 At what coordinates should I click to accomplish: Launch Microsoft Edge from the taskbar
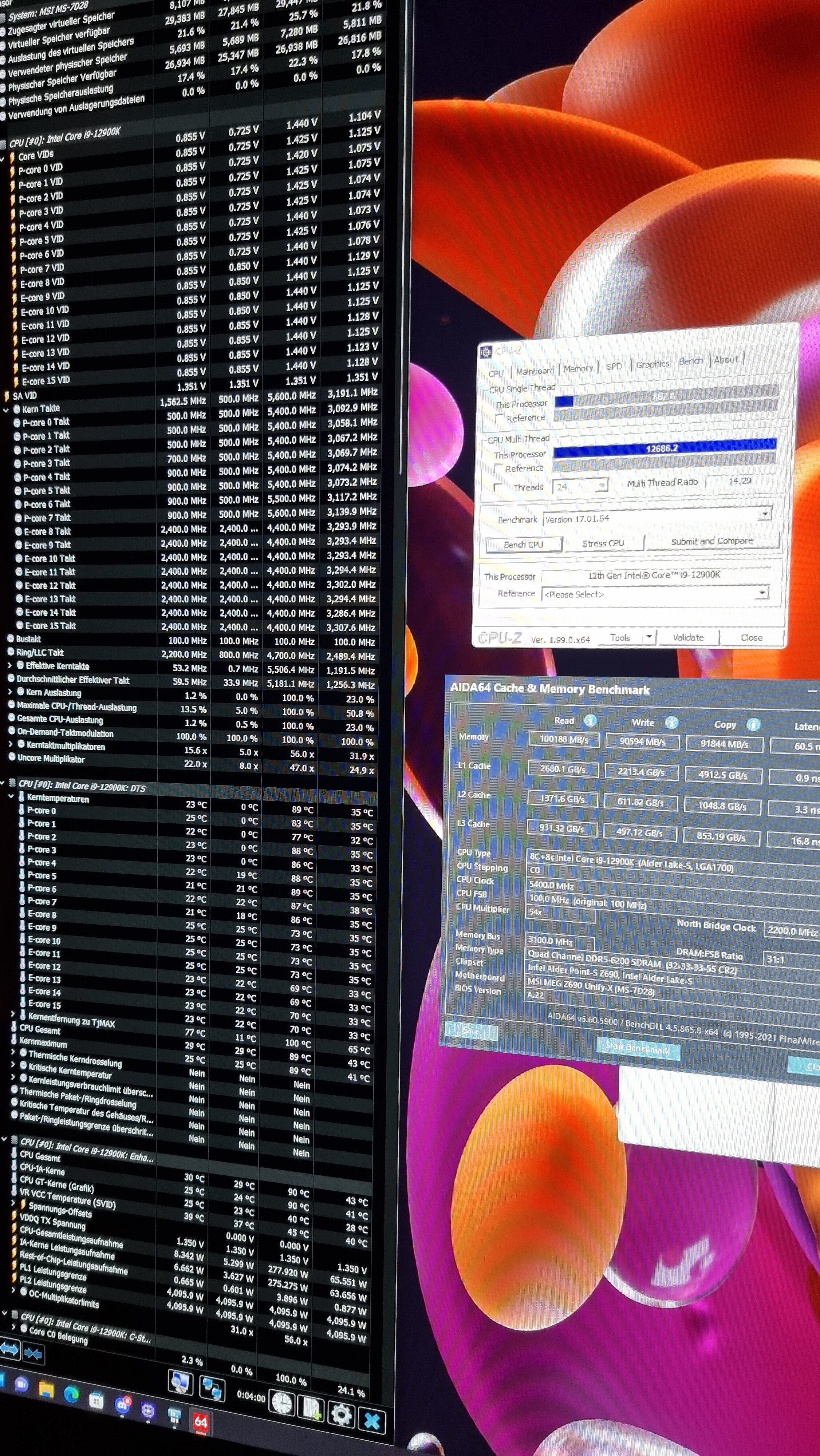click(x=71, y=1395)
